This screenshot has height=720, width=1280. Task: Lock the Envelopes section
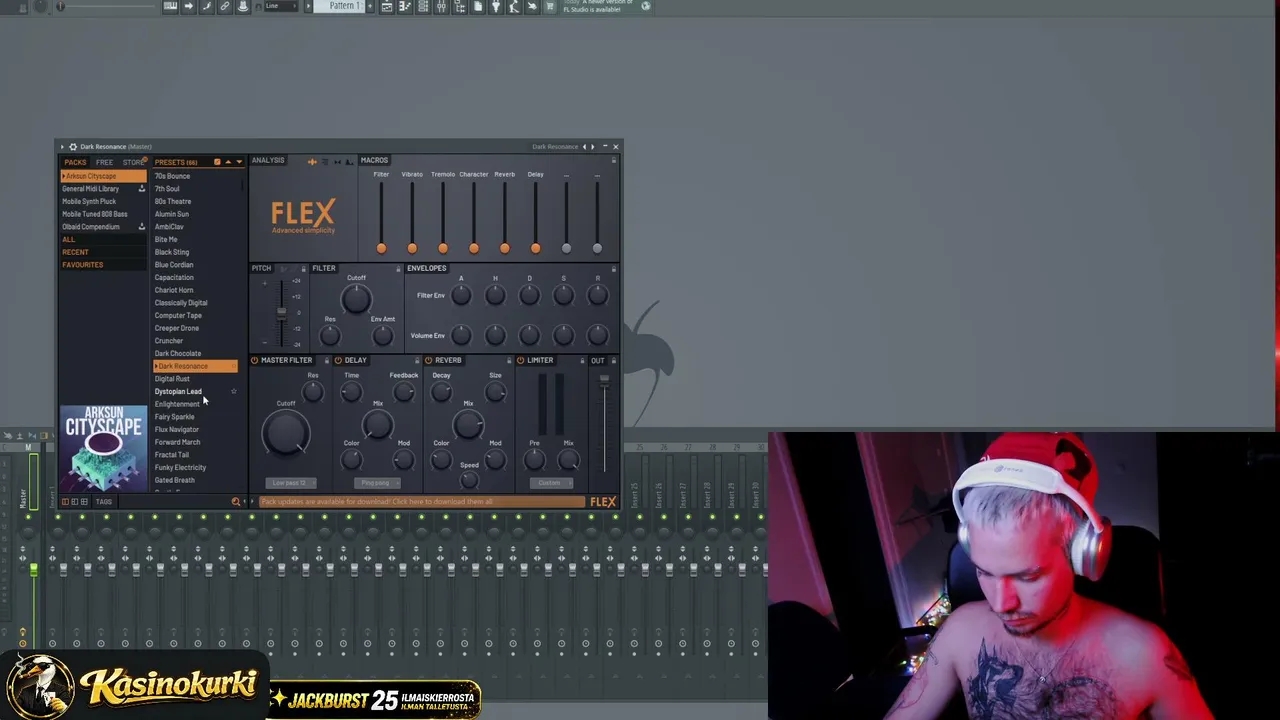[613, 269]
